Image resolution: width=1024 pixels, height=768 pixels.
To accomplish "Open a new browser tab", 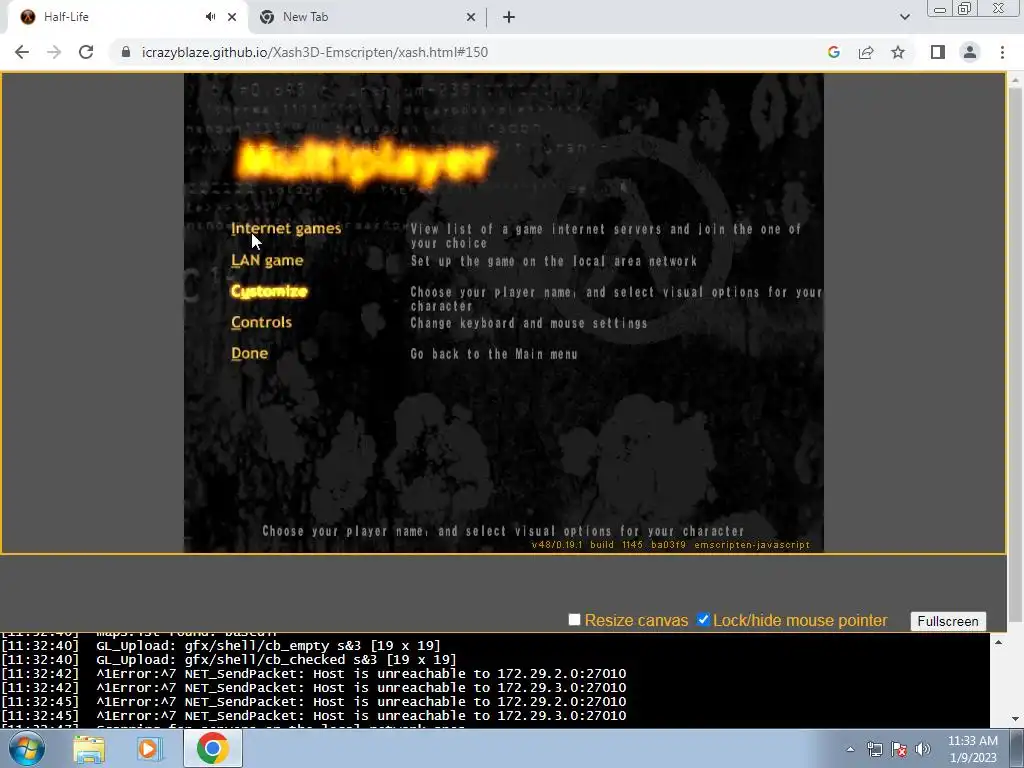I will [x=509, y=17].
